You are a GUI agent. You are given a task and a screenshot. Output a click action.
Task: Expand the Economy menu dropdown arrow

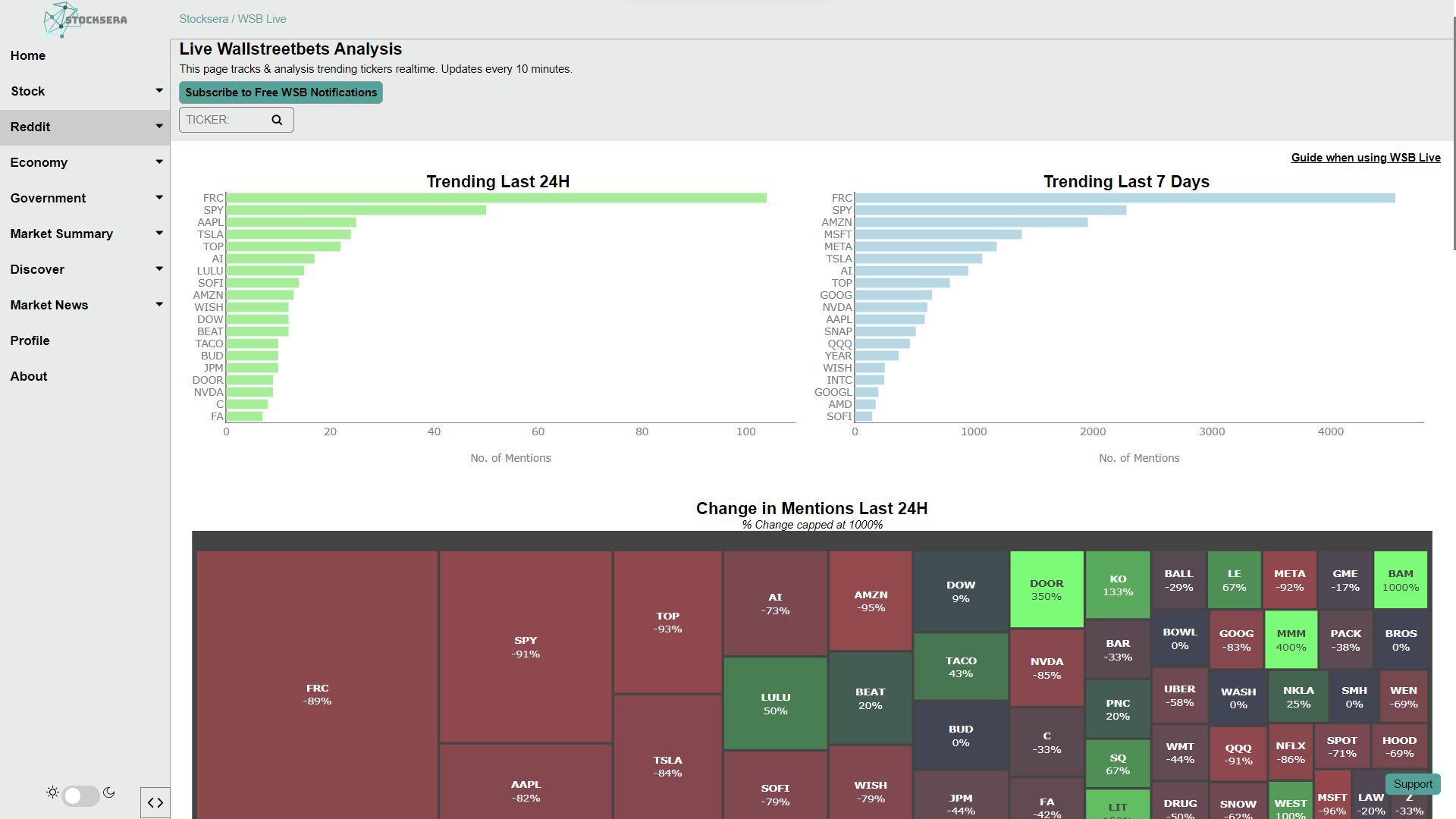click(159, 162)
